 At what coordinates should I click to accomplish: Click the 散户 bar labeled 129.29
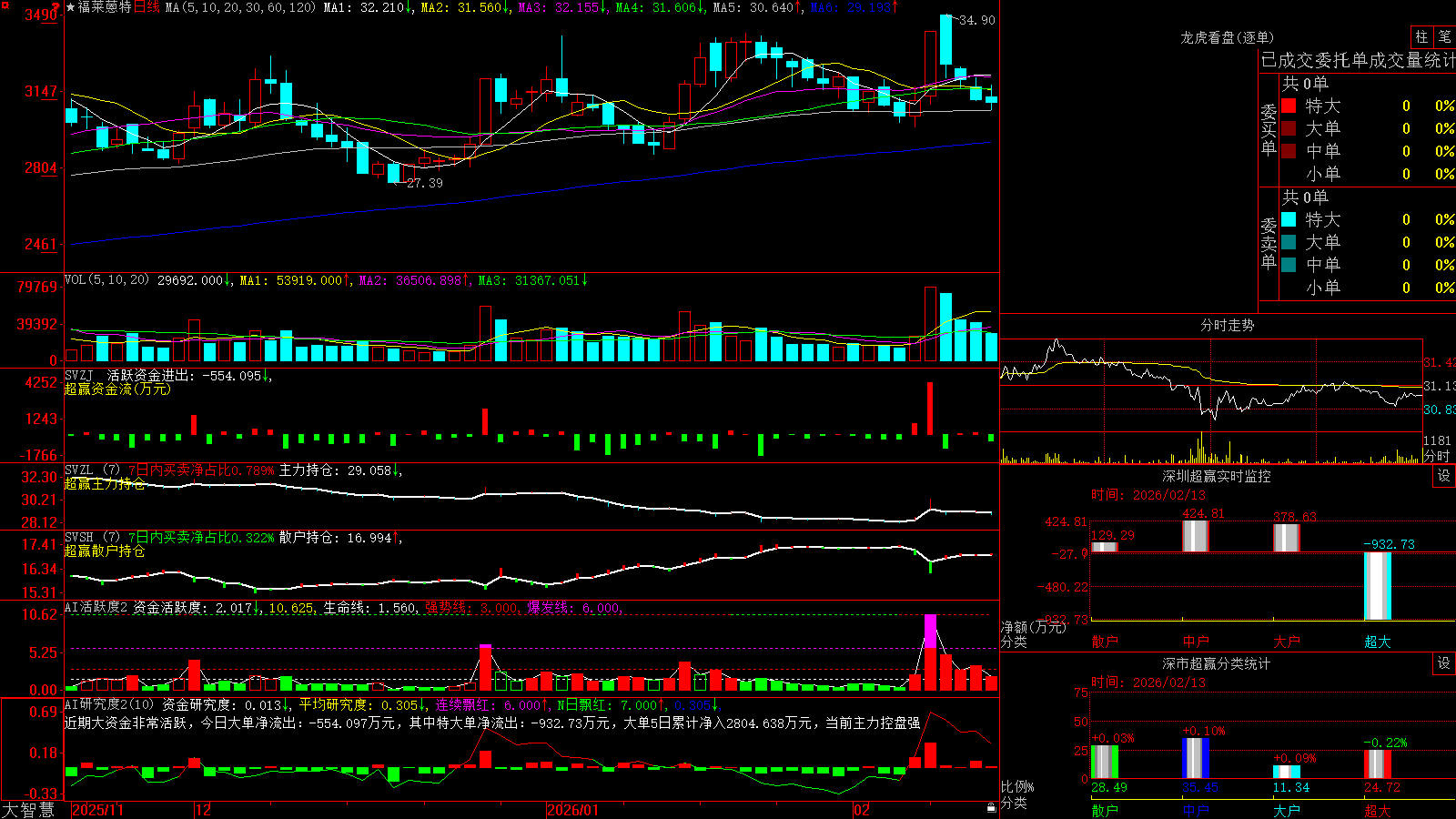(x=1104, y=547)
